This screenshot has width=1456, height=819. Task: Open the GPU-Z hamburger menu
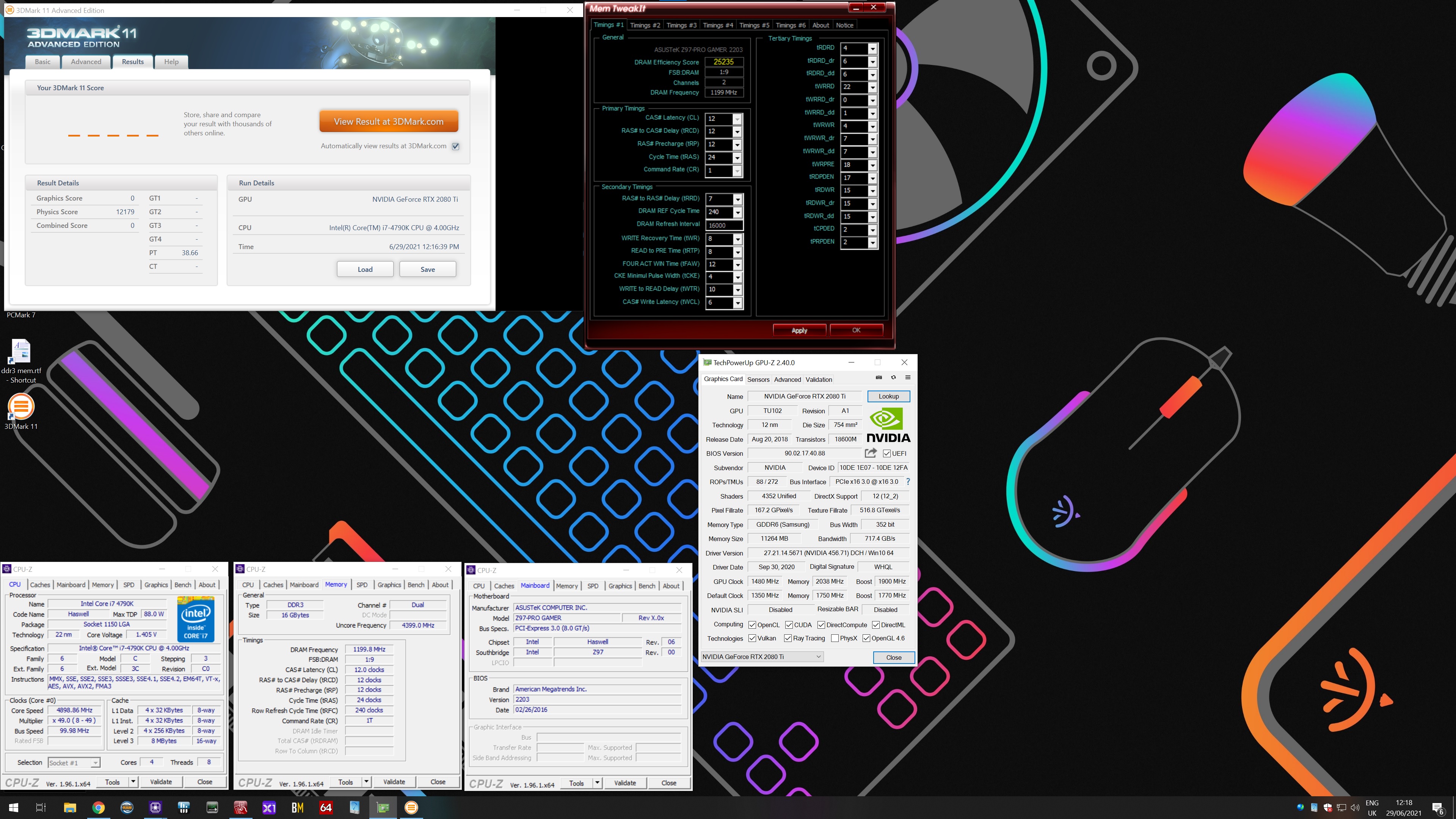(x=908, y=378)
